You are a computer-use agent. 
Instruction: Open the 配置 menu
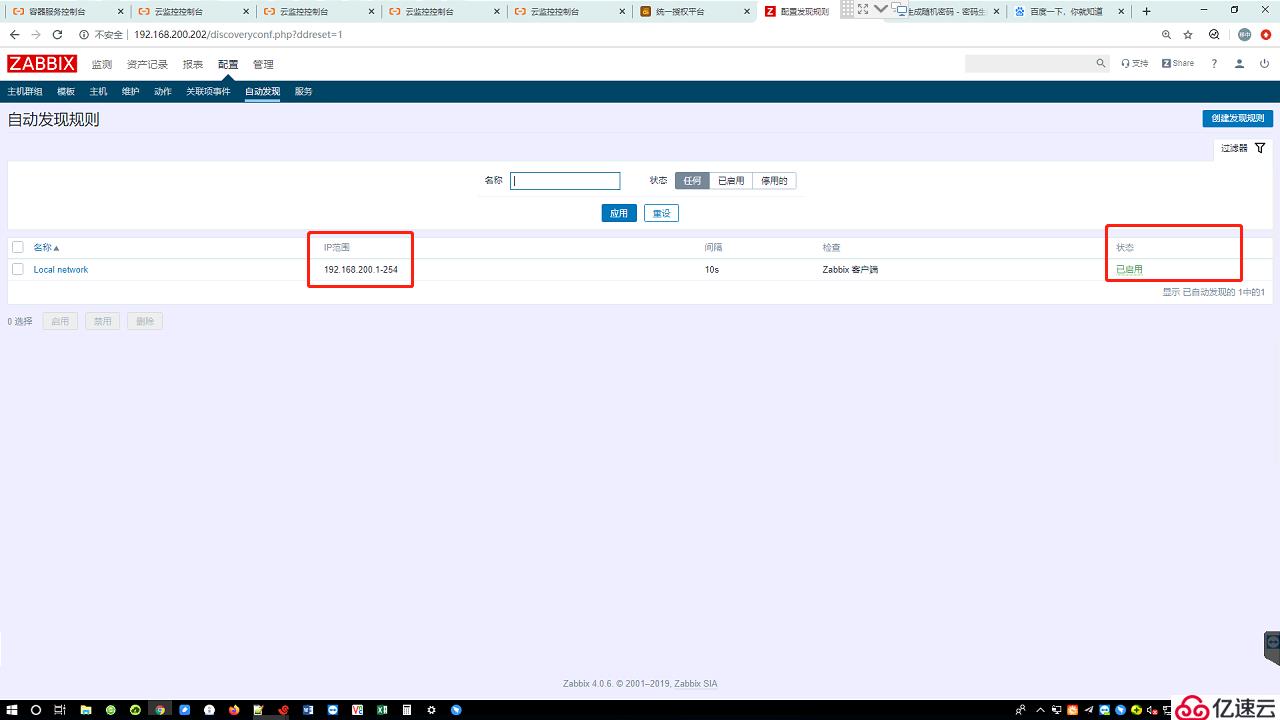pos(228,64)
